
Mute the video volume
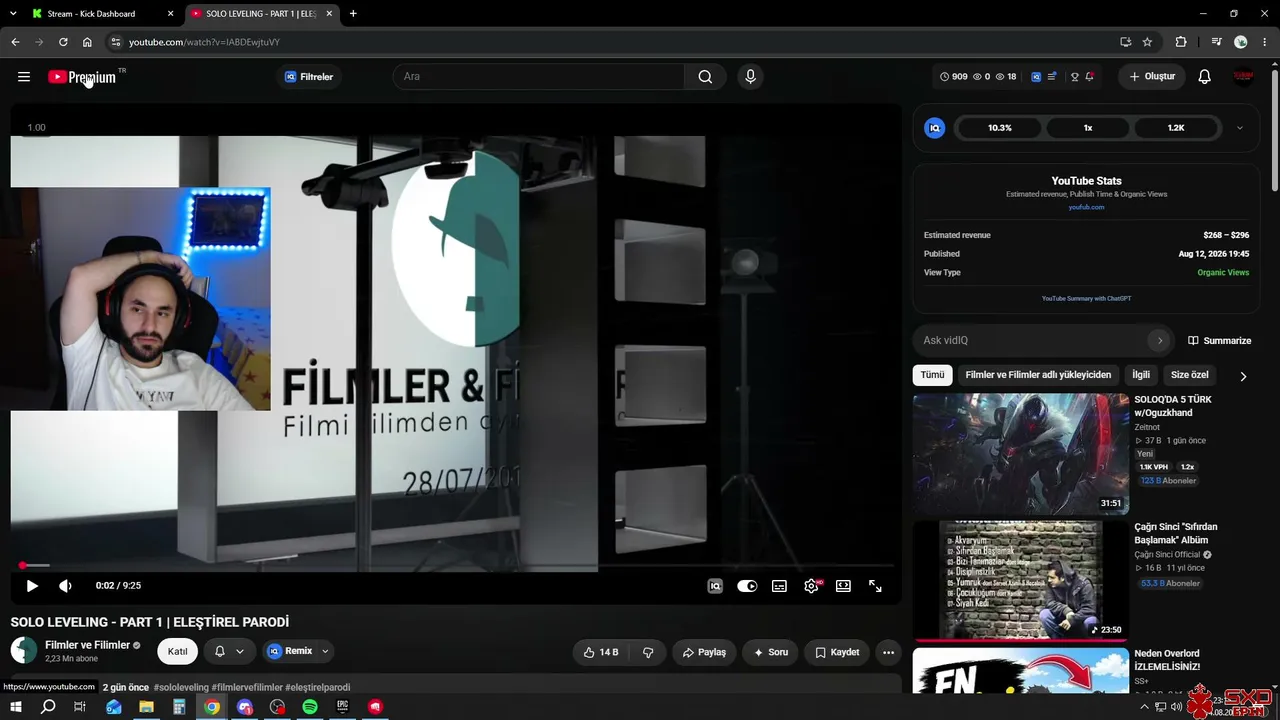[x=65, y=586]
